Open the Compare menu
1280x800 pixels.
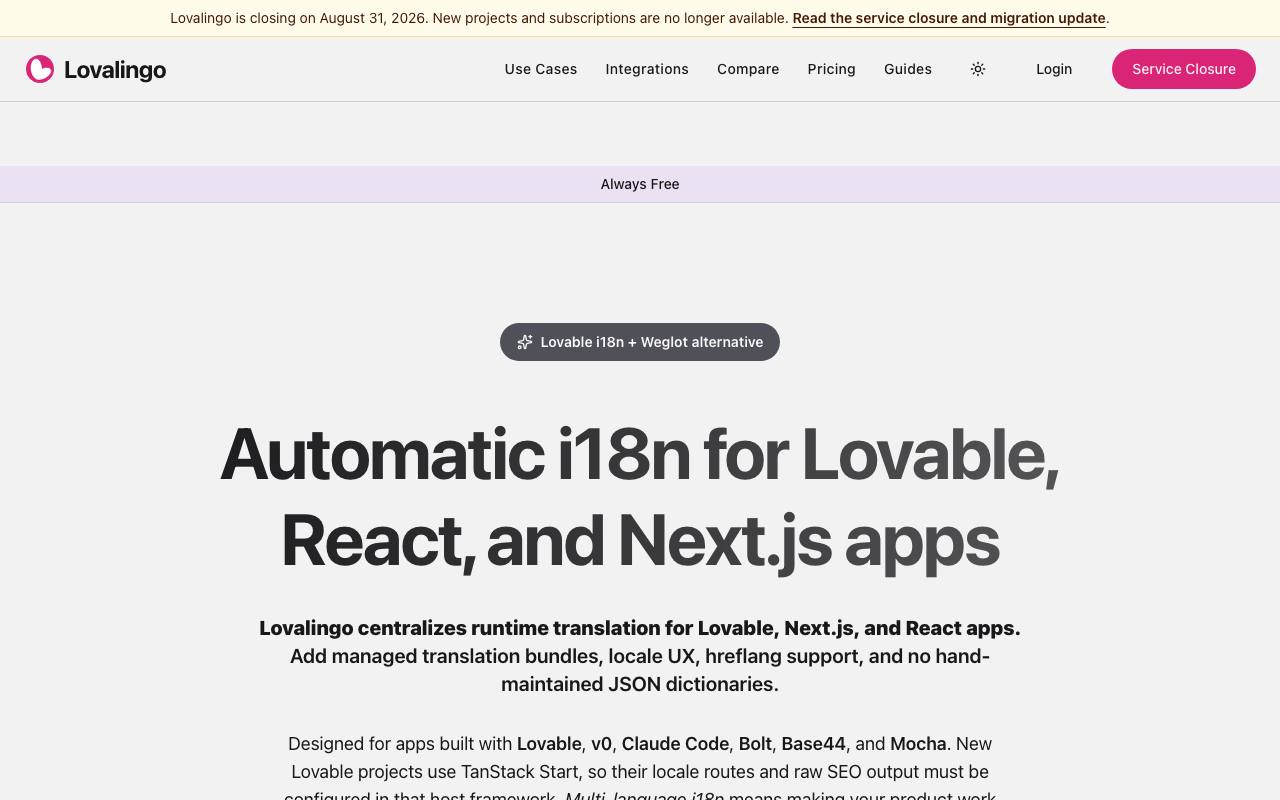pyautogui.click(x=748, y=69)
